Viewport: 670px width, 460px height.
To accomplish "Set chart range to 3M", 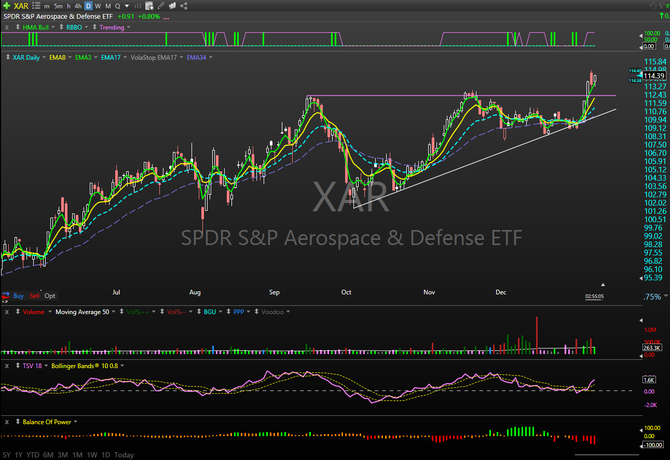I will click(x=63, y=455).
